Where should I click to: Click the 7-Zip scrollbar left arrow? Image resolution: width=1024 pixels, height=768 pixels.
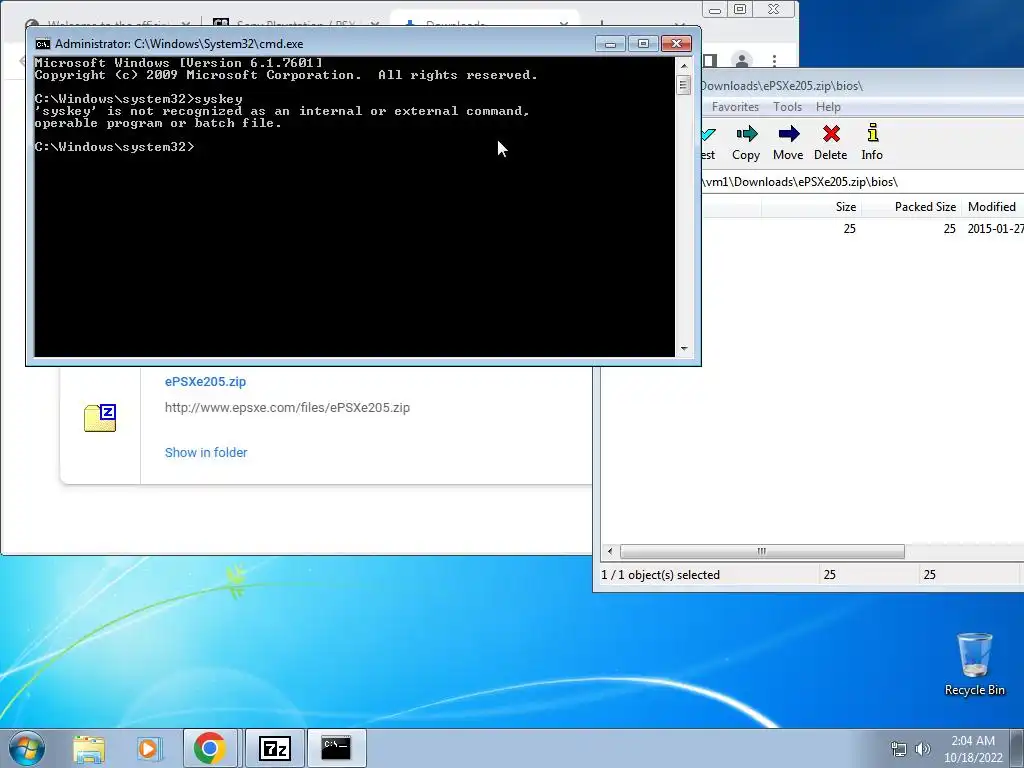pyautogui.click(x=610, y=551)
